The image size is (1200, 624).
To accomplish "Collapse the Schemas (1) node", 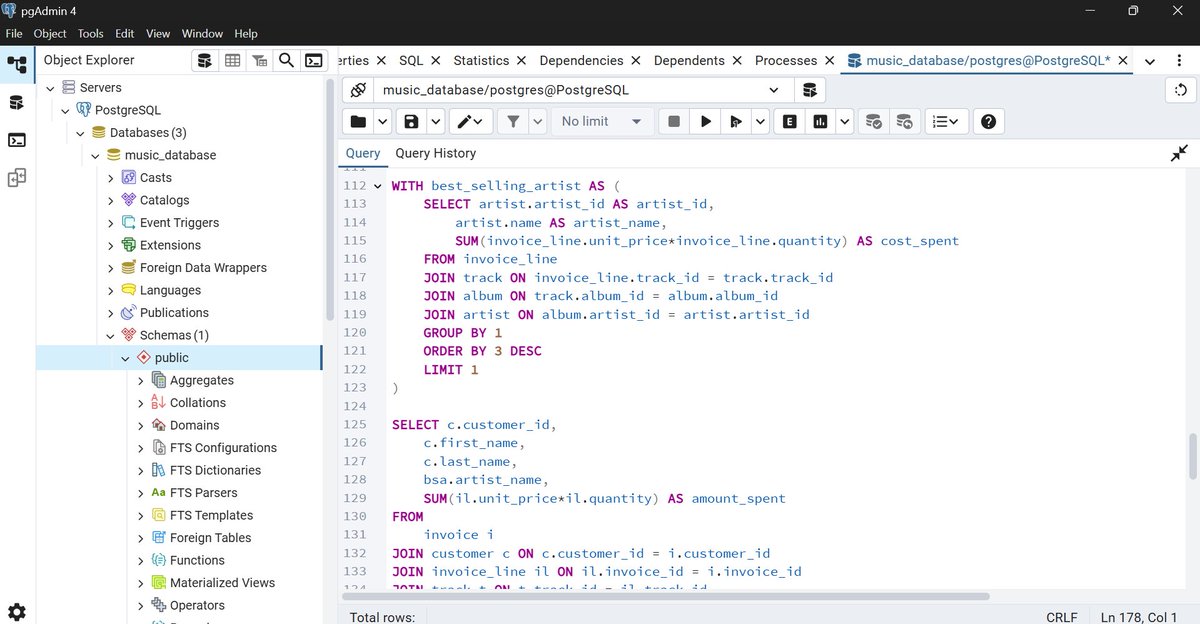I will tap(111, 335).
